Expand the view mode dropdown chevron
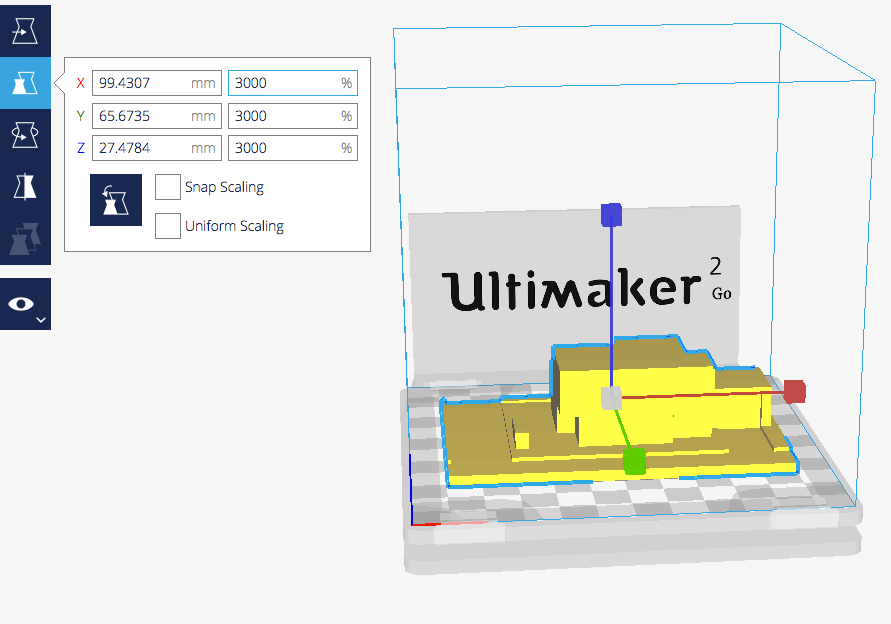The width and height of the screenshot is (891, 624). click(x=41, y=320)
